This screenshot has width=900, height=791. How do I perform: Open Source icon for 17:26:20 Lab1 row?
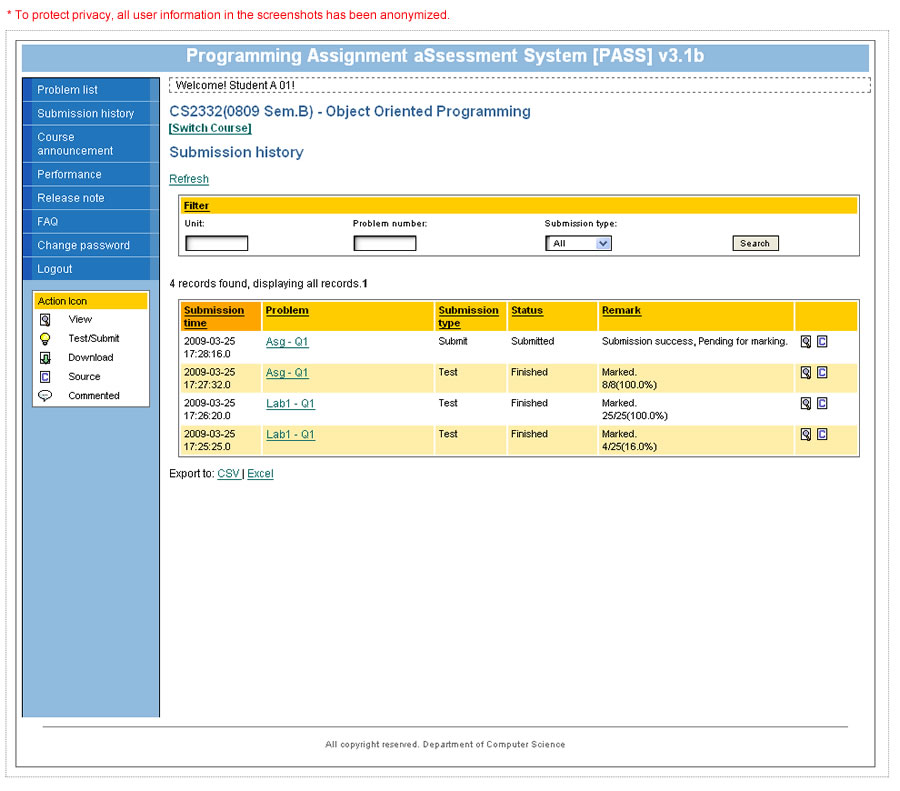click(822, 404)
